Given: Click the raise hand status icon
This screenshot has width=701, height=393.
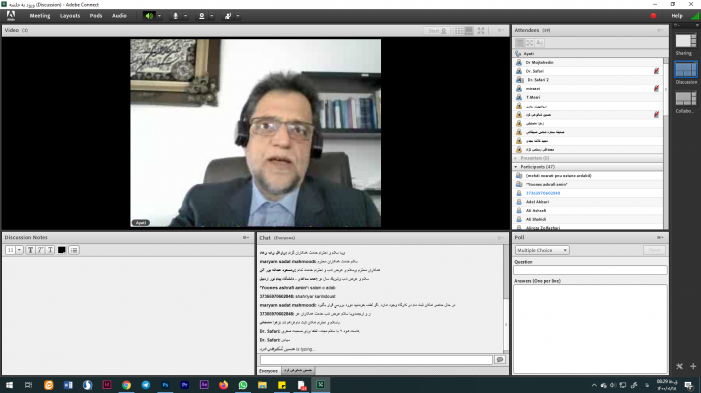Looking at the screenshot, I should (x=228, y=16).
